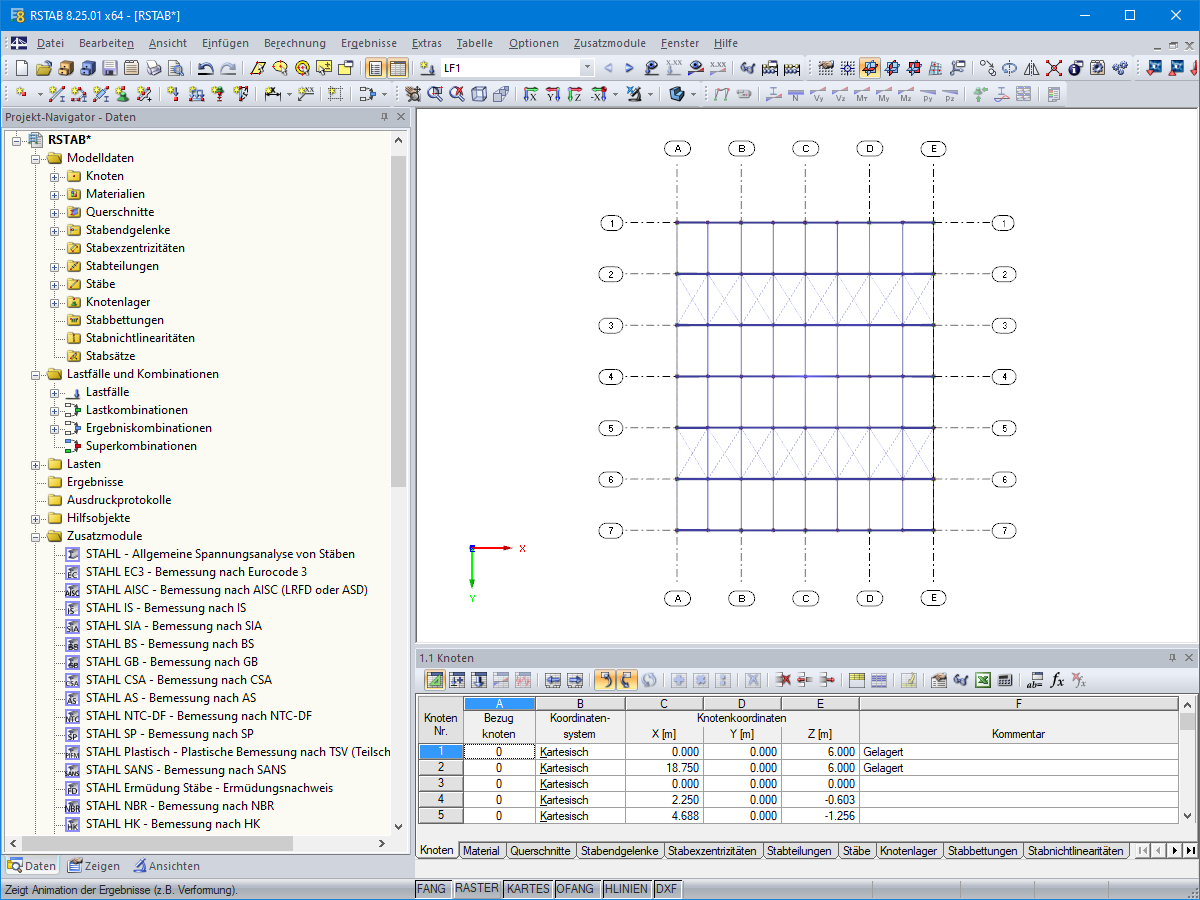The height and width of the screenshot is (900, 1200).
Task: Click the normal force N result icon
Action: (795, 94)
